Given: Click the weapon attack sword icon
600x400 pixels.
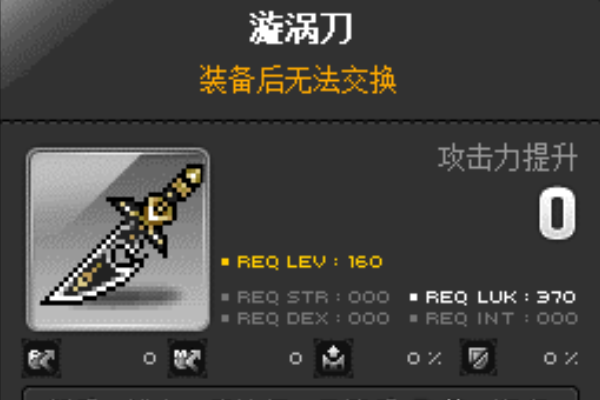Looking at the screenshot, I should pyautogui.click(x=41, y=358).
